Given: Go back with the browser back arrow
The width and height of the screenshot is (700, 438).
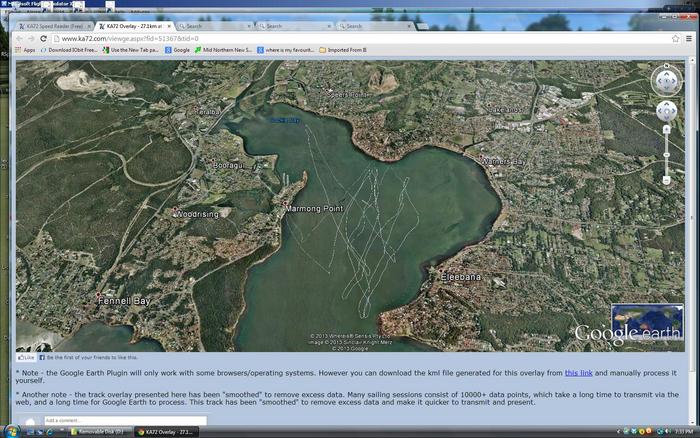Looking at the screenshot, I should click(x=18, y=38).
